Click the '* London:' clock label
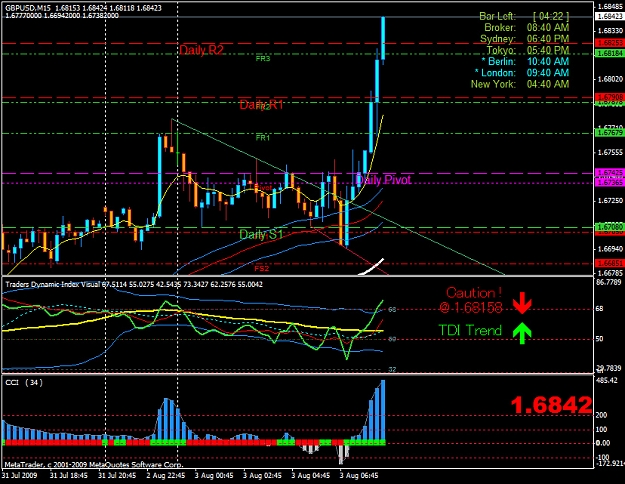This screenshot has width=625, height=484. click(x=495, y=73)
